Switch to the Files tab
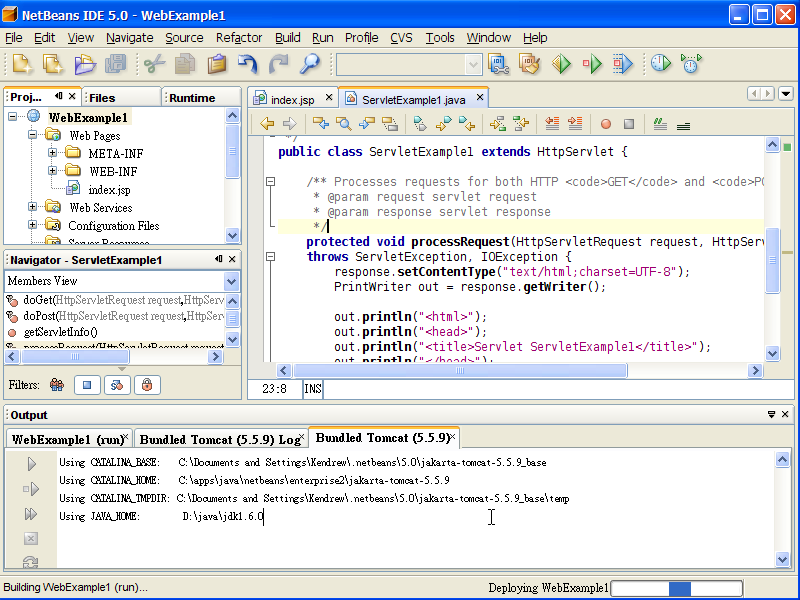Image resolution: width=800 pixels, height=600 pixels. click(x=122, y=97)
